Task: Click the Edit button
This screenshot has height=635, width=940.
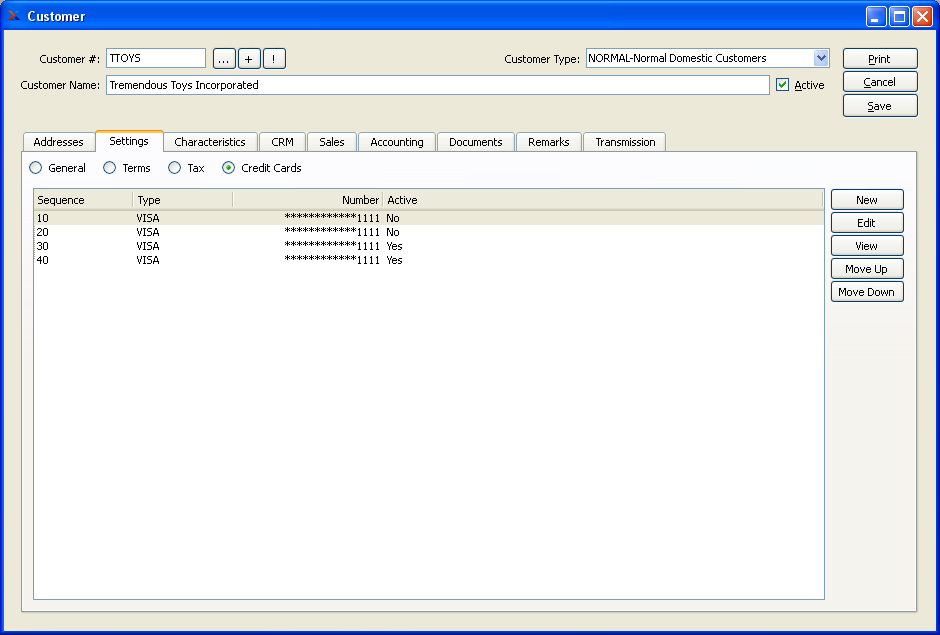Action: point(867,223)
